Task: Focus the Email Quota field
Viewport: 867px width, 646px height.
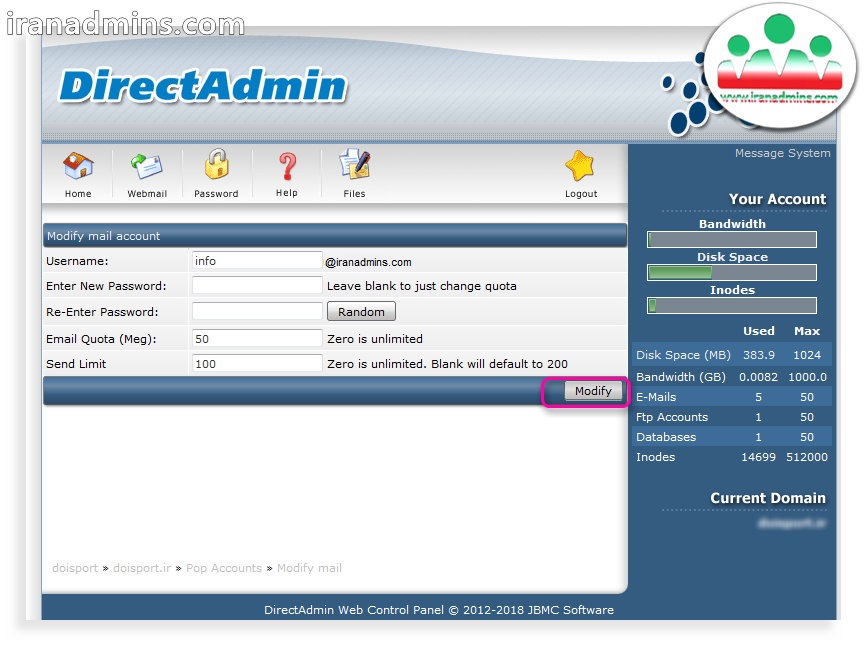Action: pyautogui.click(x=257, y=338)
